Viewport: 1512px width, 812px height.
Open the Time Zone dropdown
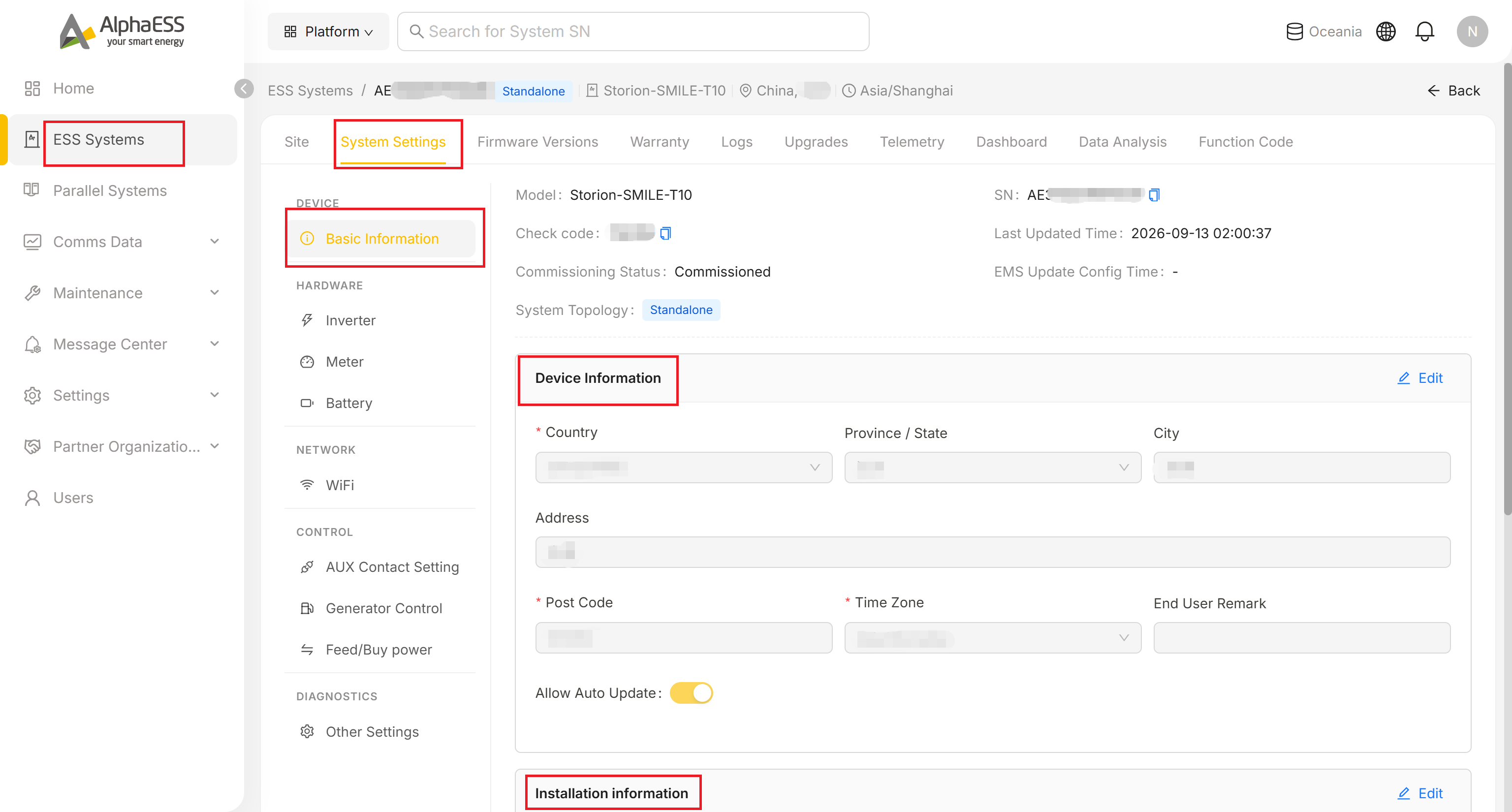(x=993, y=638)
